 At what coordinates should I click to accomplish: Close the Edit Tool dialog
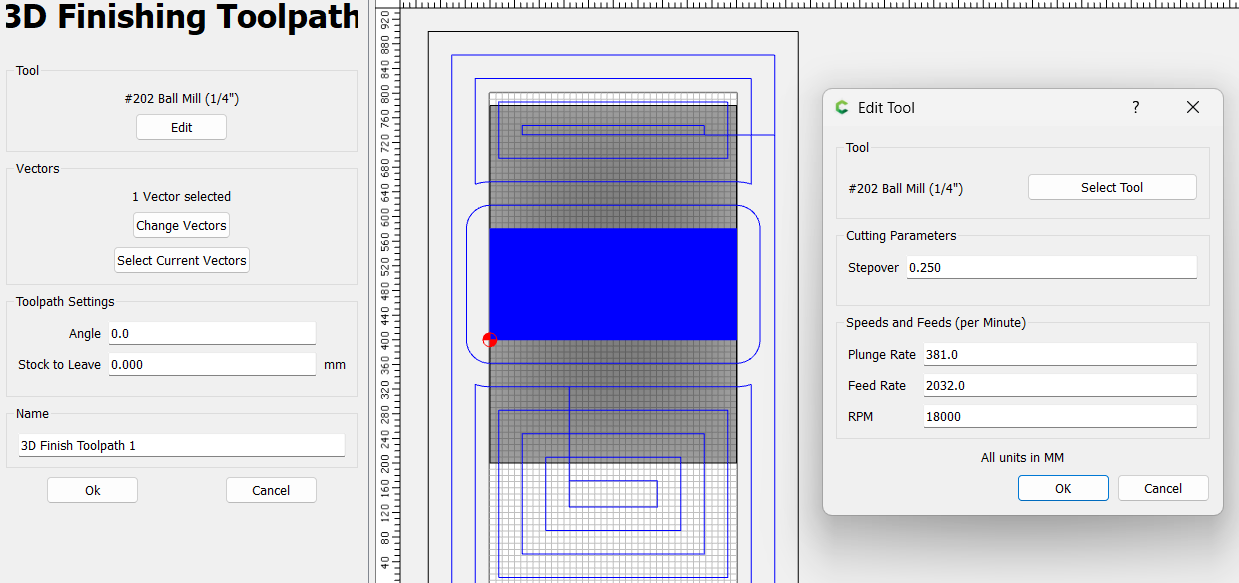tap(1192, 107)
